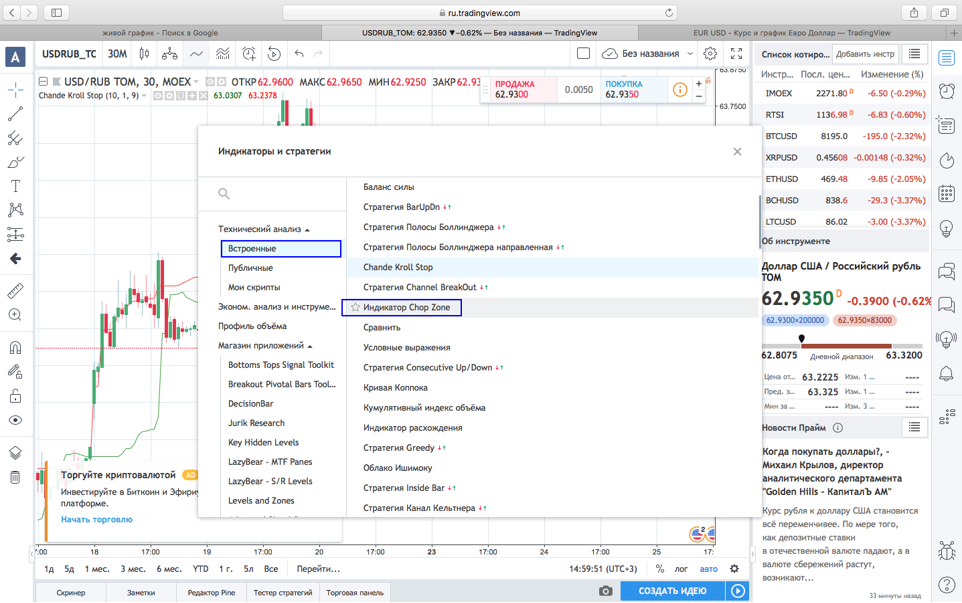This screenshot has height=603, width=962.
Task: Activate the zoom in tool
Action: (15, 315)
